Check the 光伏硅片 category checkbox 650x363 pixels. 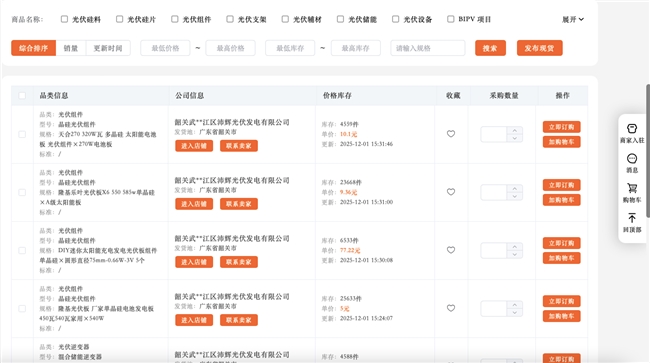pos(119,19)
